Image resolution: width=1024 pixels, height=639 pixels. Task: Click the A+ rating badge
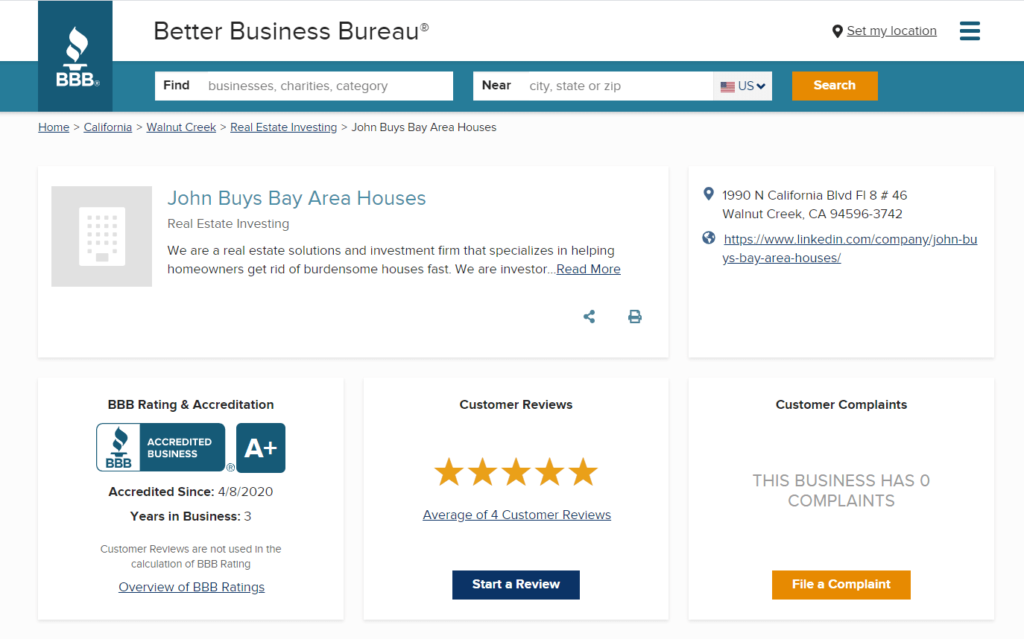point(261,448)
